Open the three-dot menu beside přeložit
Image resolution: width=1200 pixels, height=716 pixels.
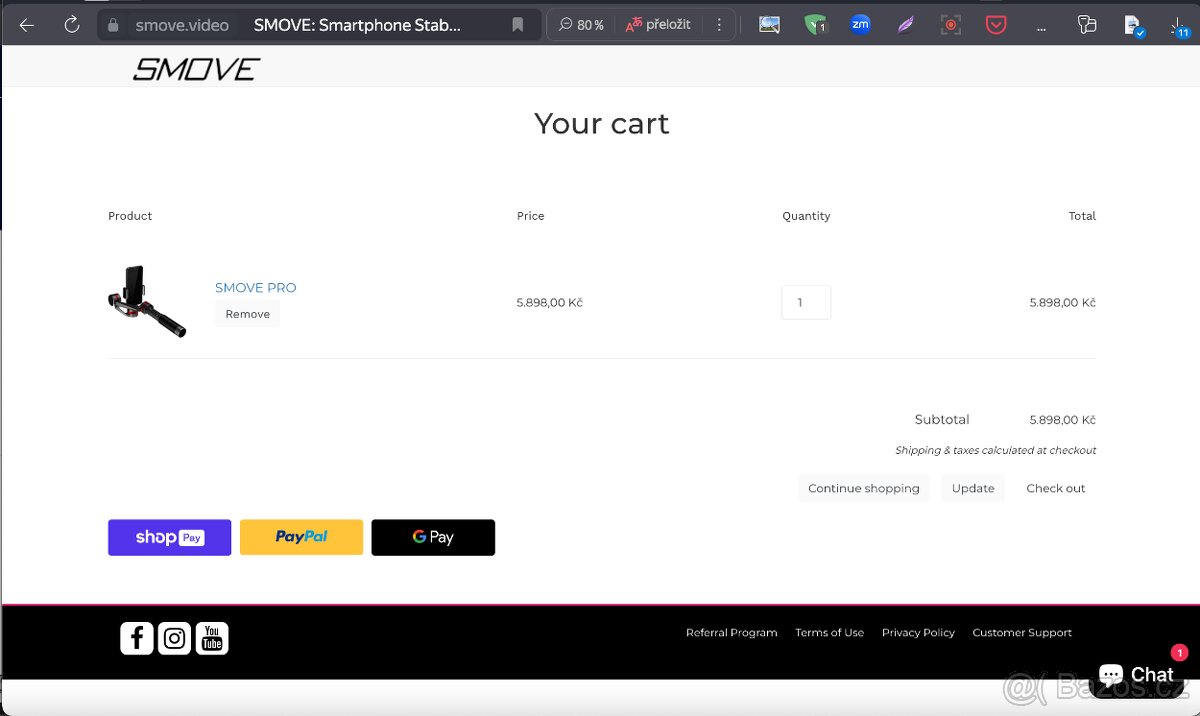[x=719, y=25]
